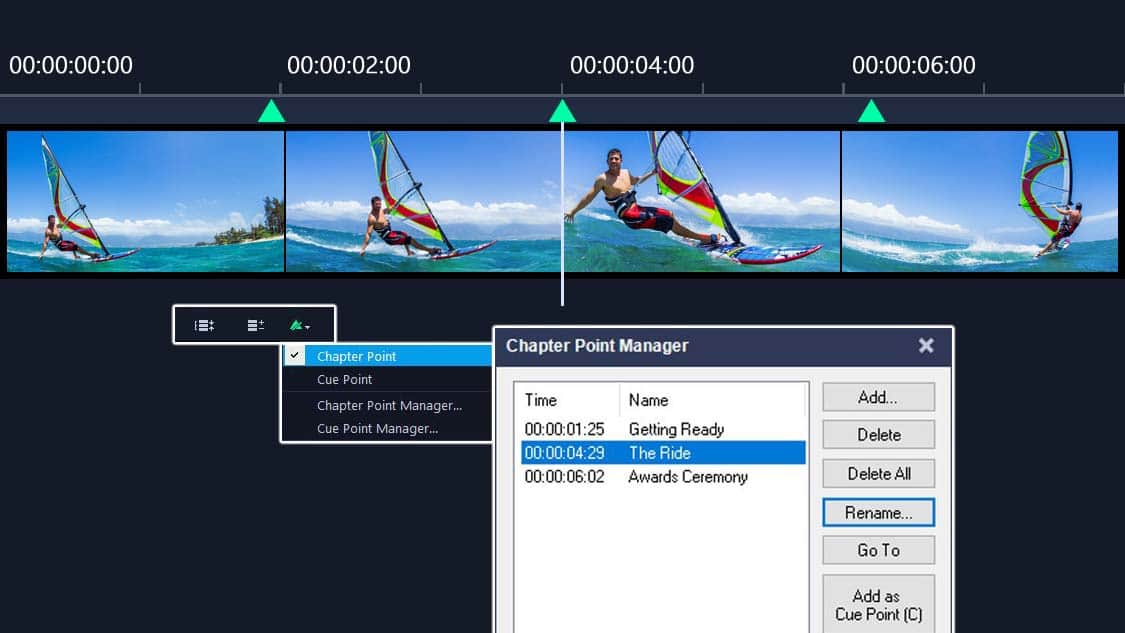Click the Rename button
Screen dimensions: 1125x633
point(878,512)
